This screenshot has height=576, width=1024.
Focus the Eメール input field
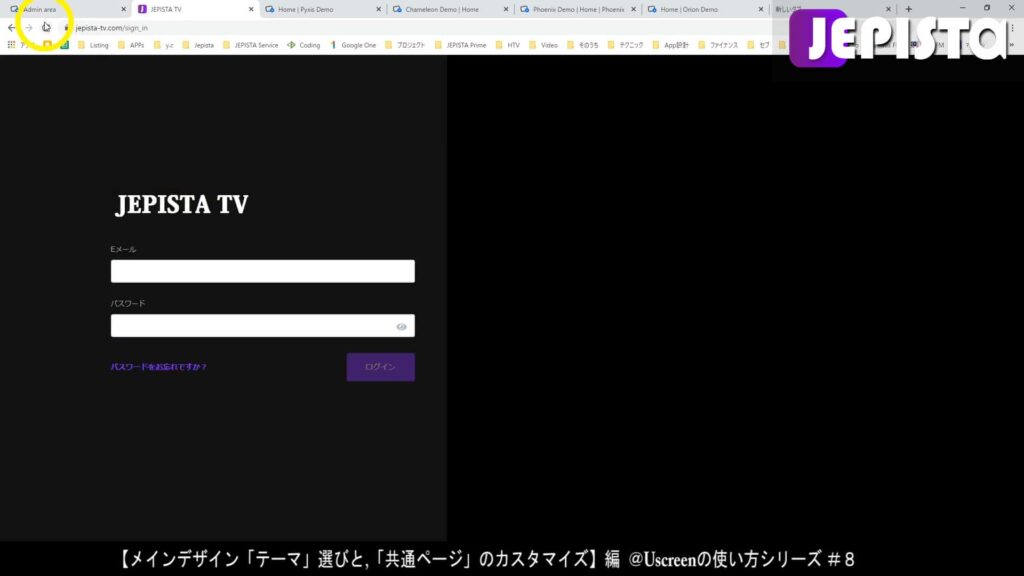coord(263,271)
